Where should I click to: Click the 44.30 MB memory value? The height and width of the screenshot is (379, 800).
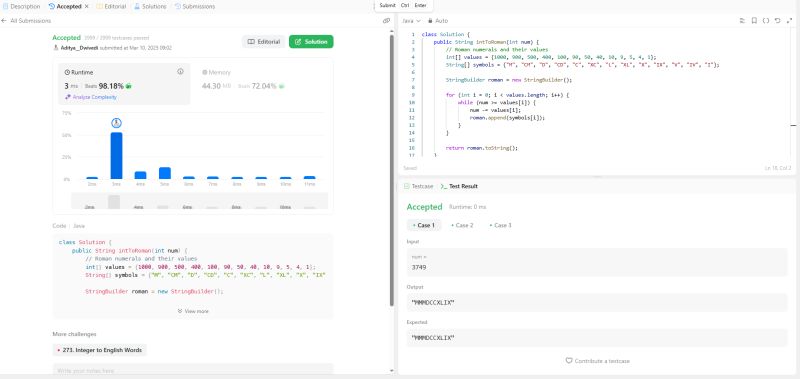[x=216, y=86]
